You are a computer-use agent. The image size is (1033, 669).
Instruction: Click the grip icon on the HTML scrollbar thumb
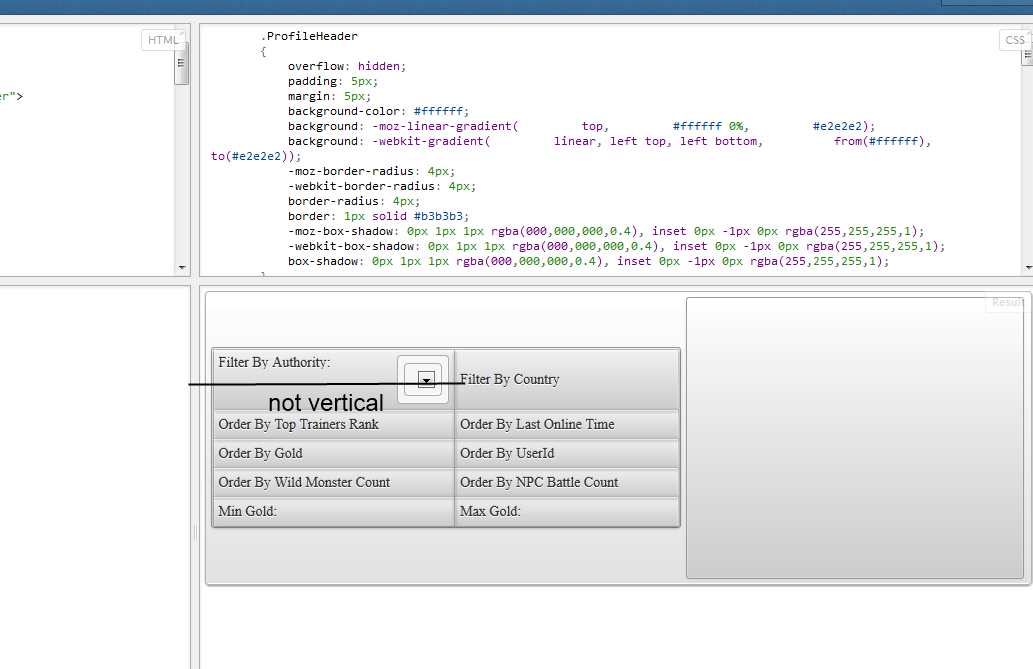click(182, 62)
